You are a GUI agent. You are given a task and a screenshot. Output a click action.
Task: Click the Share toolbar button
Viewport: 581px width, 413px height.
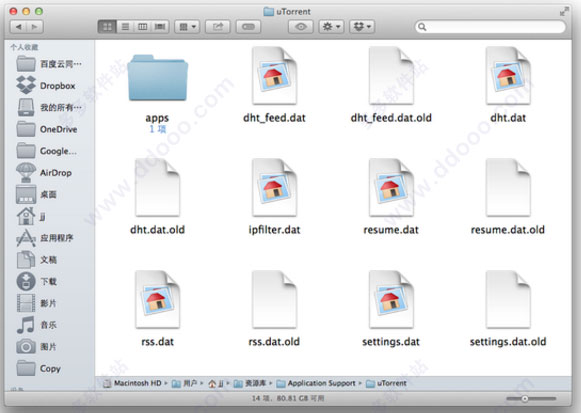pos(218,27)
